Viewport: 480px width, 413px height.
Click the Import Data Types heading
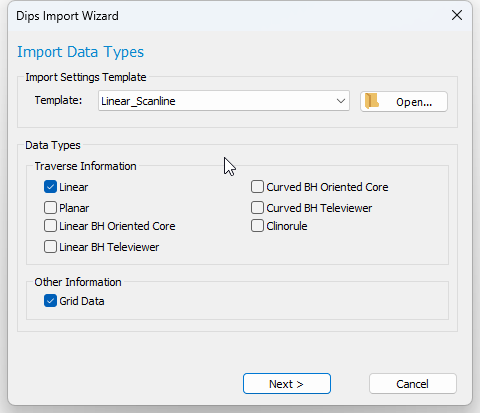[80, 52]
